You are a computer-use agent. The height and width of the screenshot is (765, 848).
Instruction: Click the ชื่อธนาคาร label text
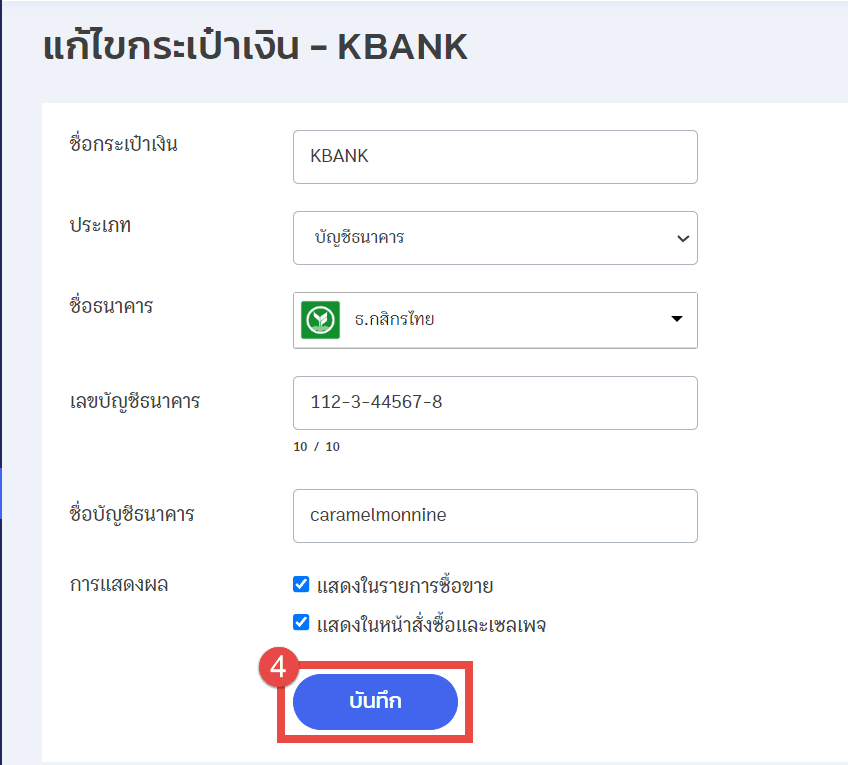click(111, 306)
